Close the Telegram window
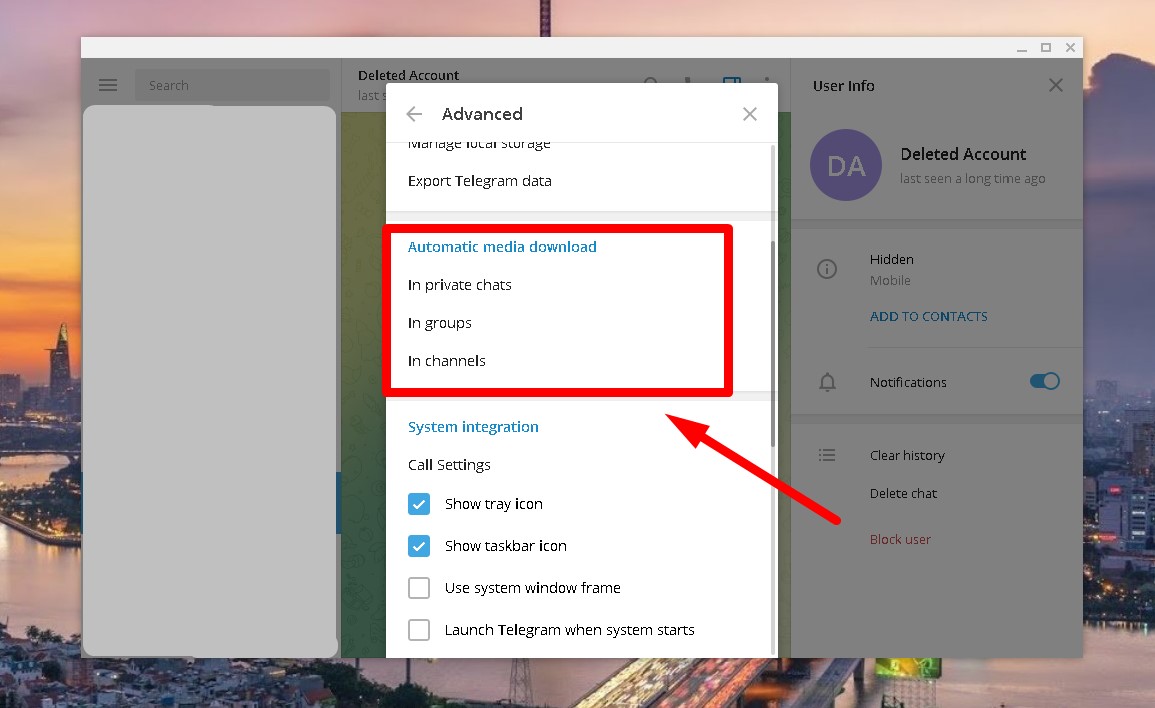1155x708 pixels. [x=1070, y=48]
